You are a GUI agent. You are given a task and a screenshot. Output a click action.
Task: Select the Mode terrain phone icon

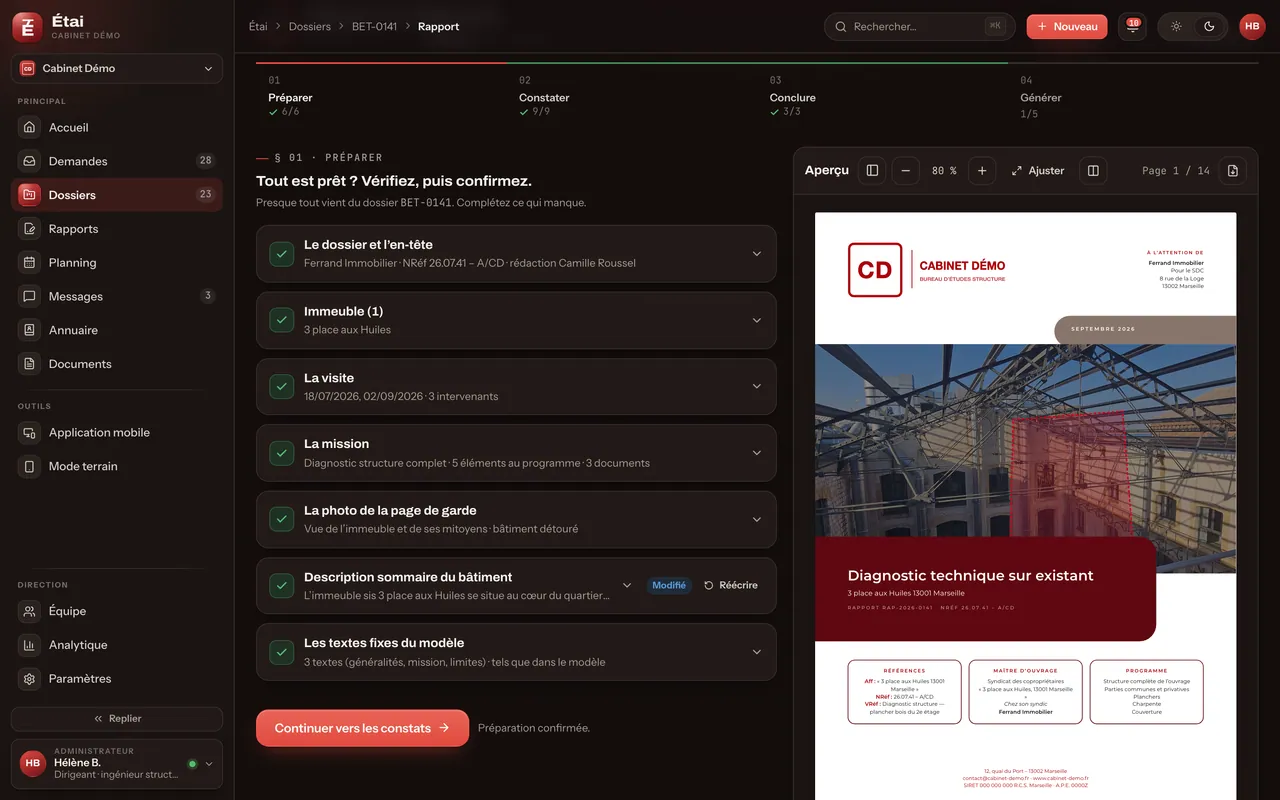(30, 466)
